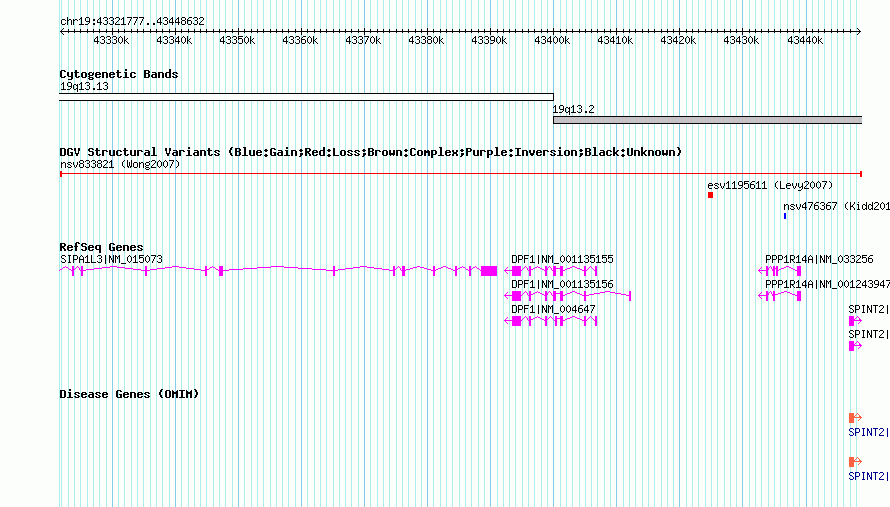Image resolution: width=890 pixels, height=507 pixels.
Task: Open the esv1195611 (Levy2007) variant label
Action: (770, 185)
